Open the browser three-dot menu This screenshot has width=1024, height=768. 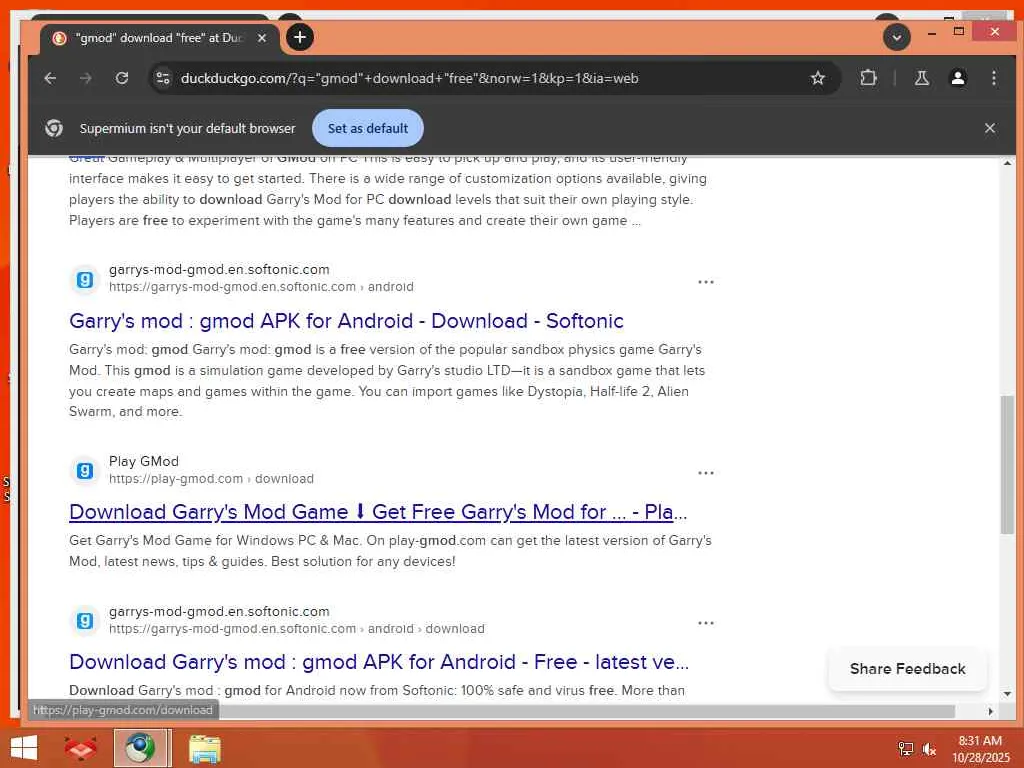click(x=993, y=78)
